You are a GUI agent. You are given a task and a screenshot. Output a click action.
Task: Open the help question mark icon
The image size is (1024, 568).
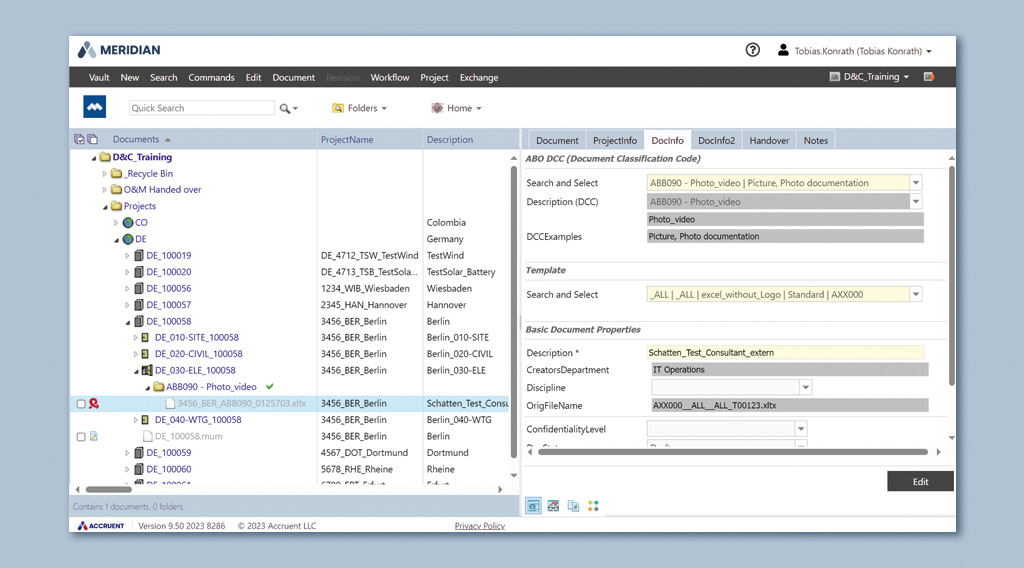[753, 50]
